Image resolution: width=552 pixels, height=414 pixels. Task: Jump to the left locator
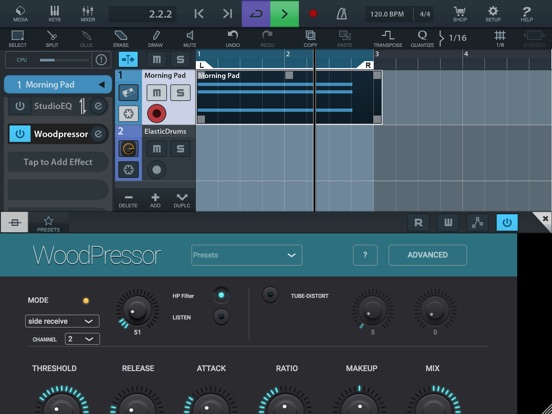pos(199,14)
